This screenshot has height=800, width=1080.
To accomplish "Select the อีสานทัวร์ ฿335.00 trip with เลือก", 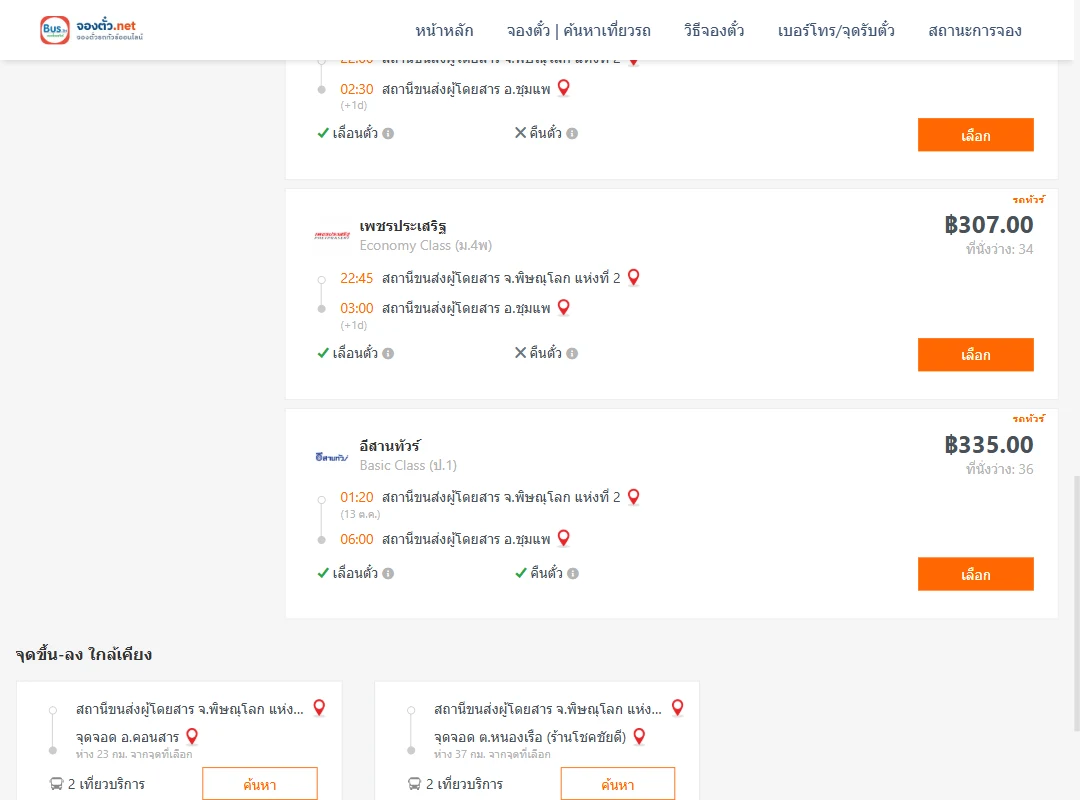I will coord(975,574).
